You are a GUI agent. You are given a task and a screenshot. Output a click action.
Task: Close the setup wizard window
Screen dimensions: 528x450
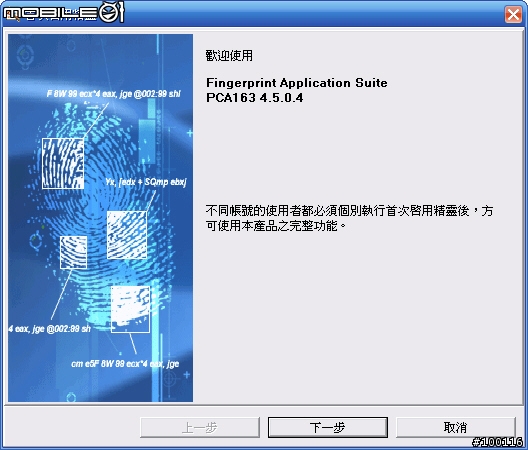click(x=513, y=14)
